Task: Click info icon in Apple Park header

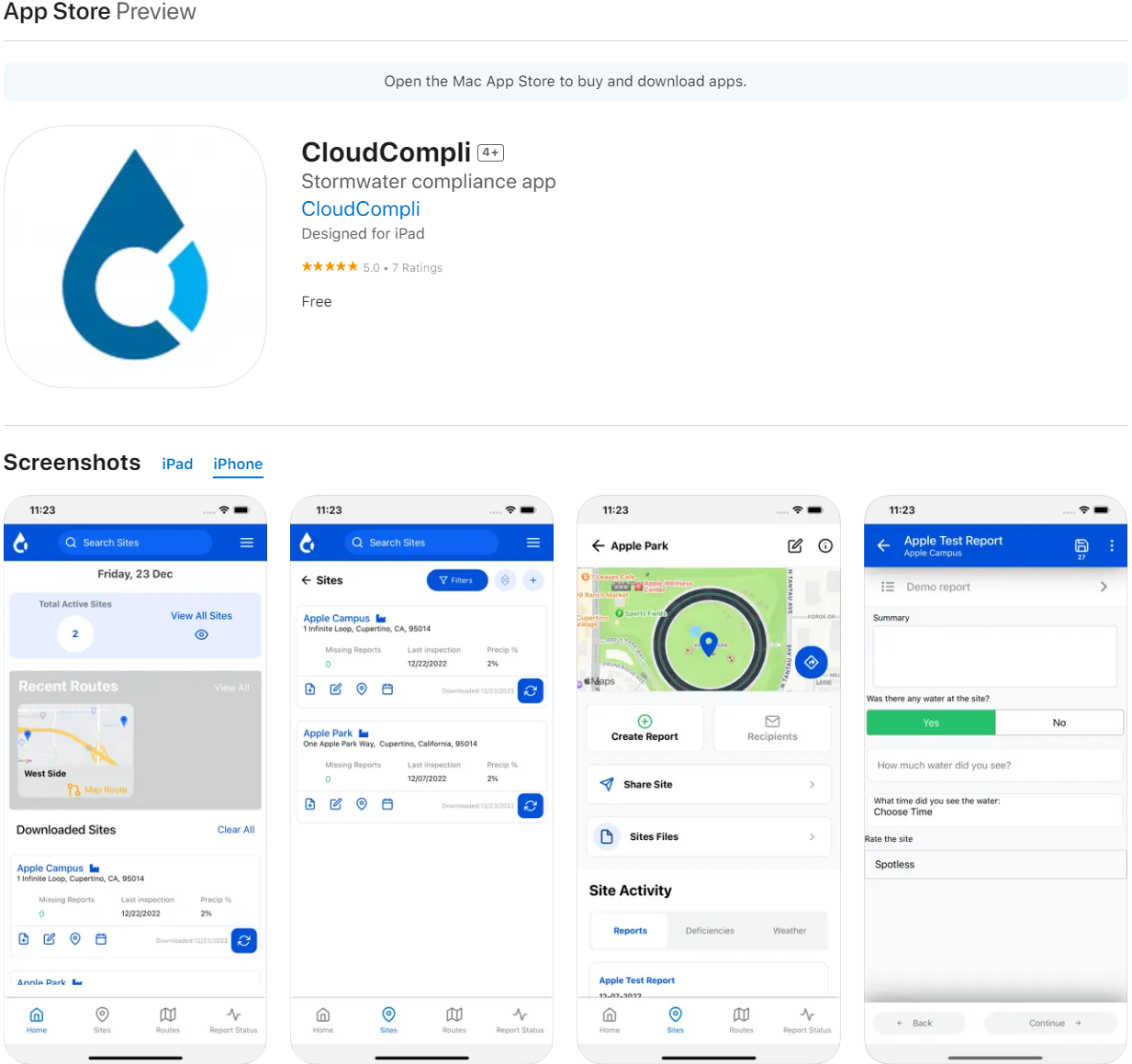Action: [x=825, y=545]
